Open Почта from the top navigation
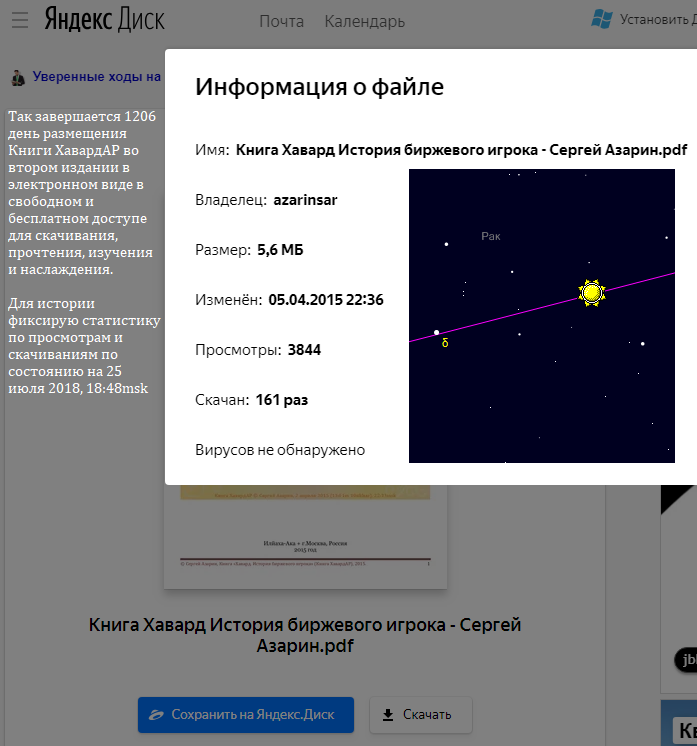This screenshot has height=746, width=697. [x=281, y=21]
